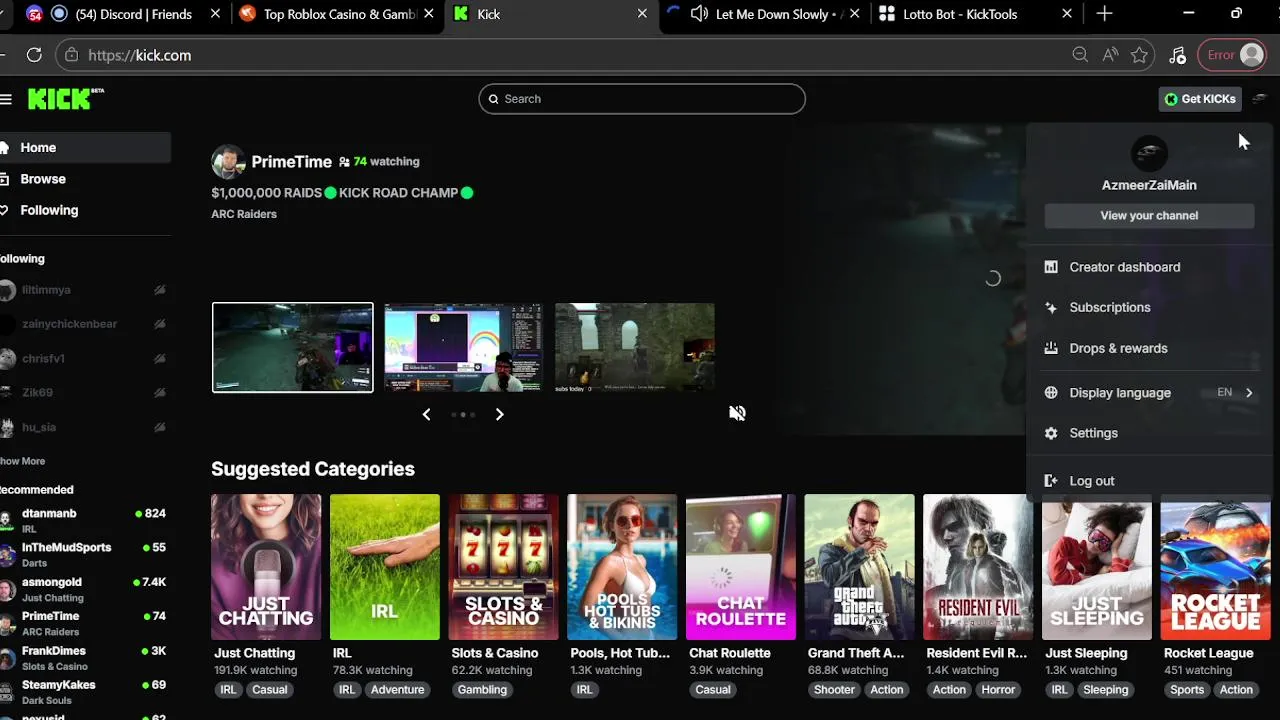Image resolution: width=1280 pixels, height=720 pixels.
Task: Click the profile avatar in top-right corner
Action: 1259,99
